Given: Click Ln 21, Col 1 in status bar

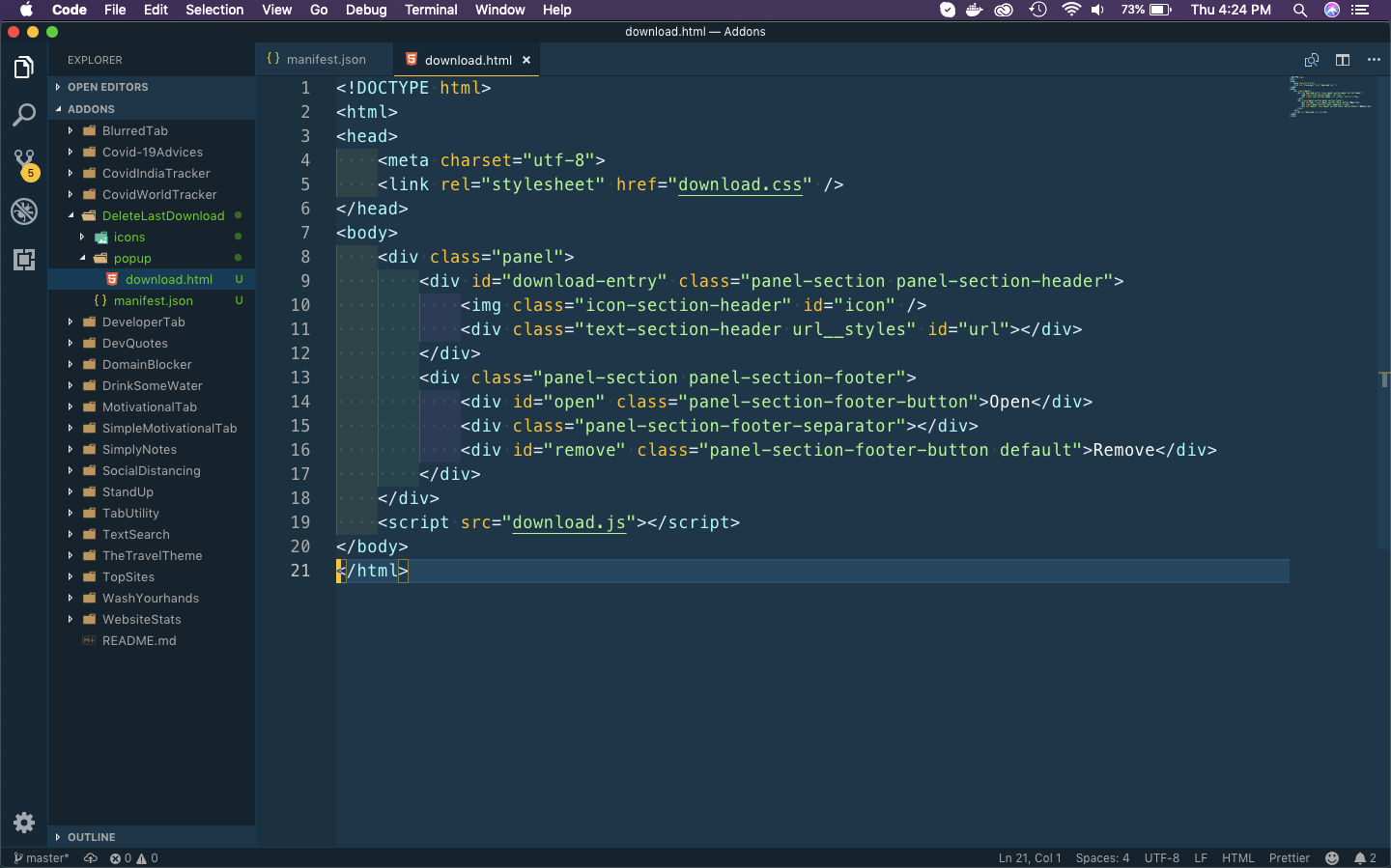Looking at the screenshot, I should pyautogui.click(x=1030, y=858).
